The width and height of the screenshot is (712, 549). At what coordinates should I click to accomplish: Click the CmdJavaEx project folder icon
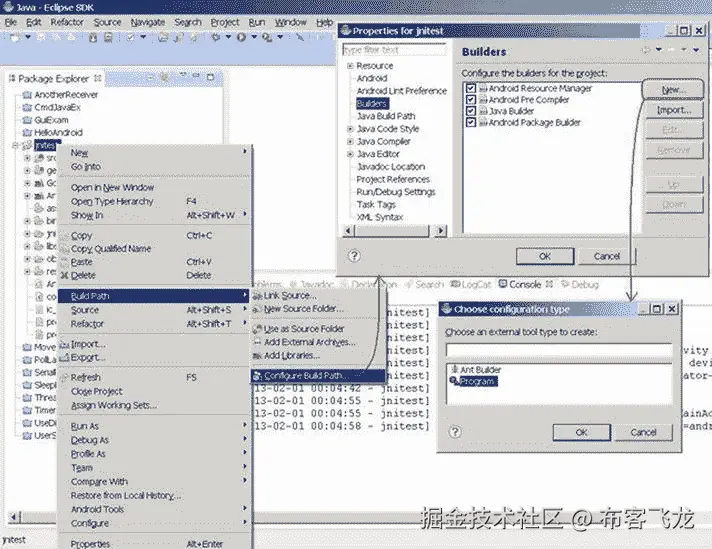tap(27, 108)
